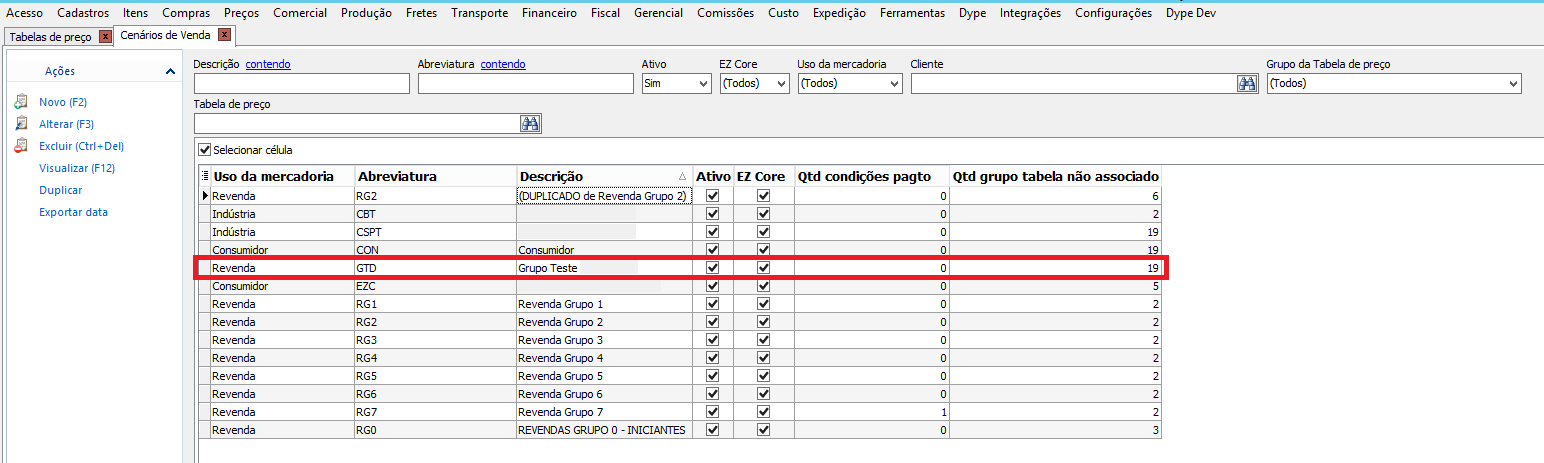Toggle Selecionar célula checkbox
The image size is (1544, 463).
(x=205, y=150)
